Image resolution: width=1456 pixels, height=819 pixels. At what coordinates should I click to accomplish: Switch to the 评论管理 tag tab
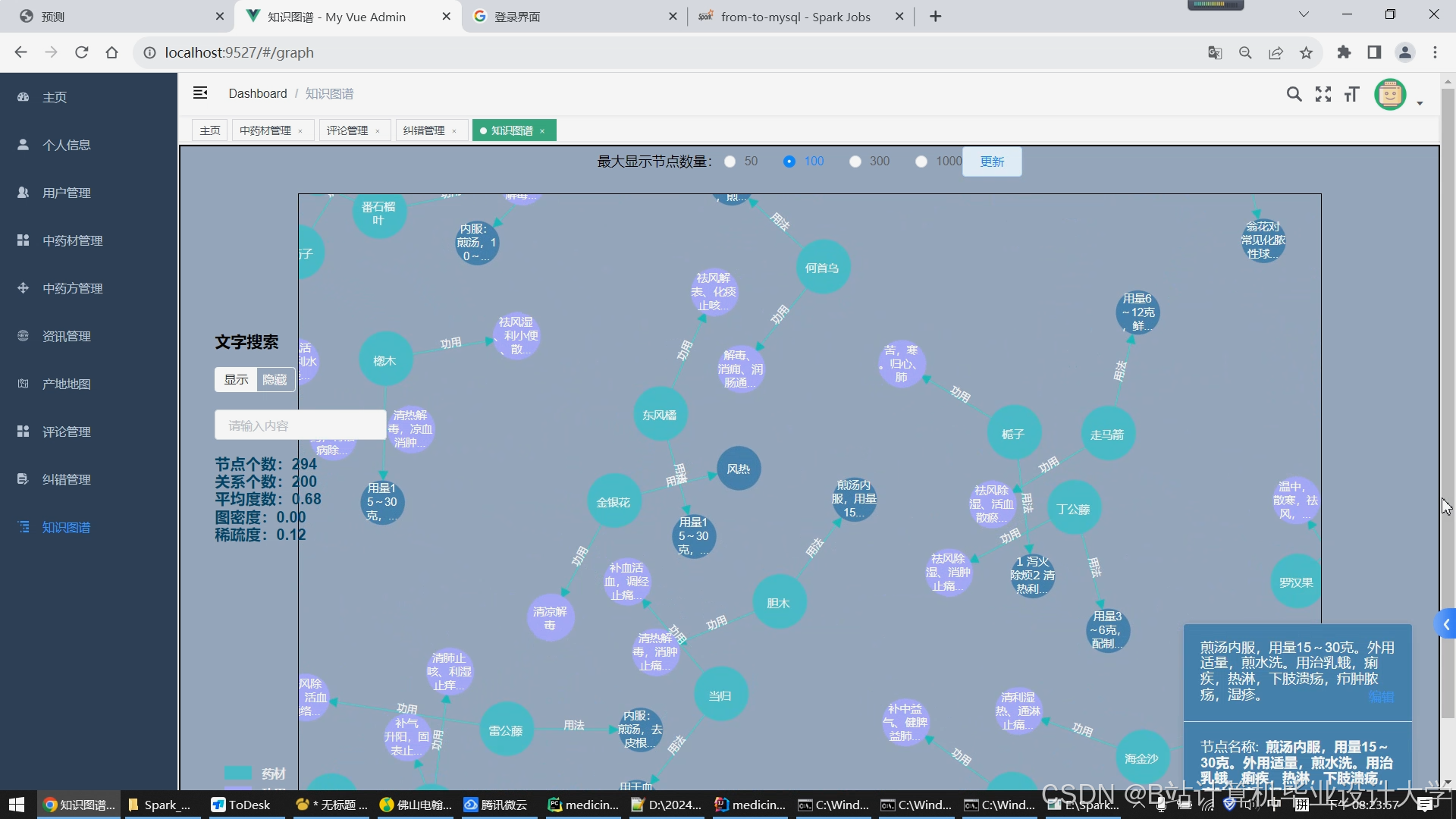pos(347,130)
